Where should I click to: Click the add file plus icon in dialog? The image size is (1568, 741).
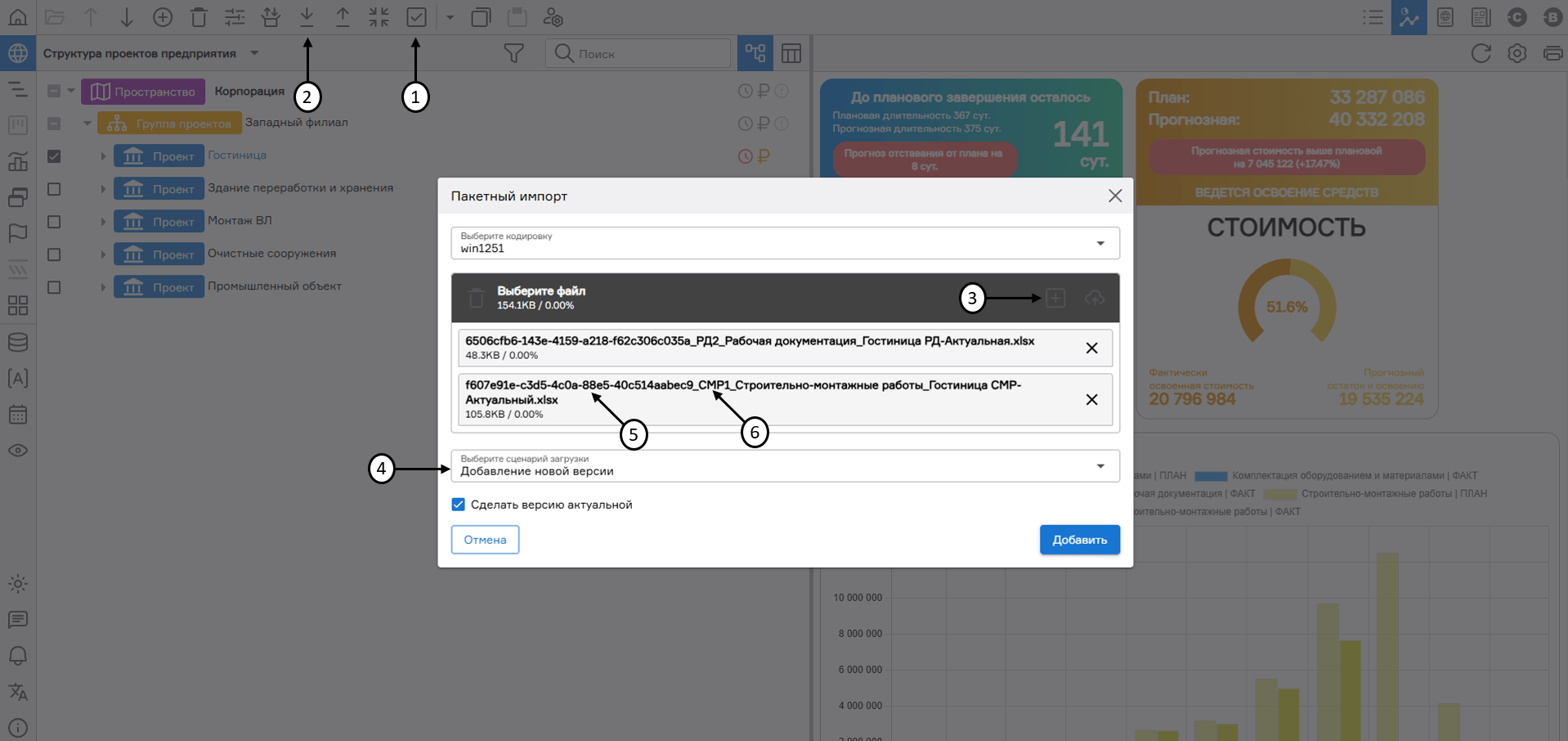(1055, 298)
